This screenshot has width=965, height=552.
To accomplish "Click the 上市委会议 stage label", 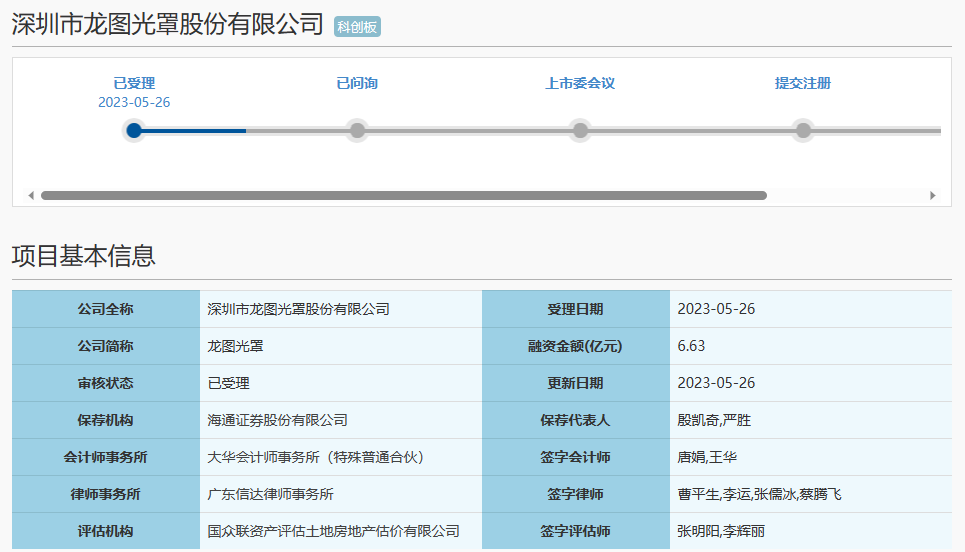I will pyautogui.click(x=580, y=83).
